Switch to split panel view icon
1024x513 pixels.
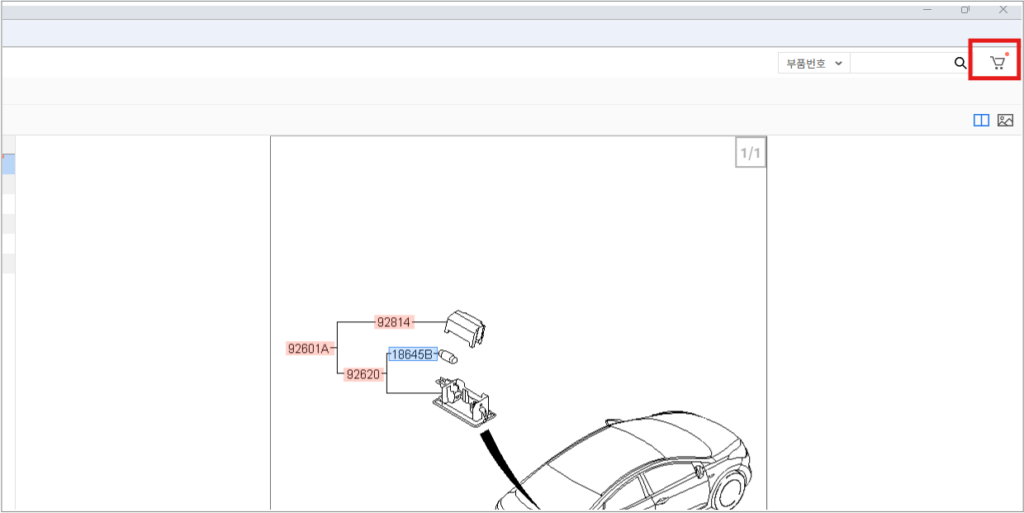(981, 120)
